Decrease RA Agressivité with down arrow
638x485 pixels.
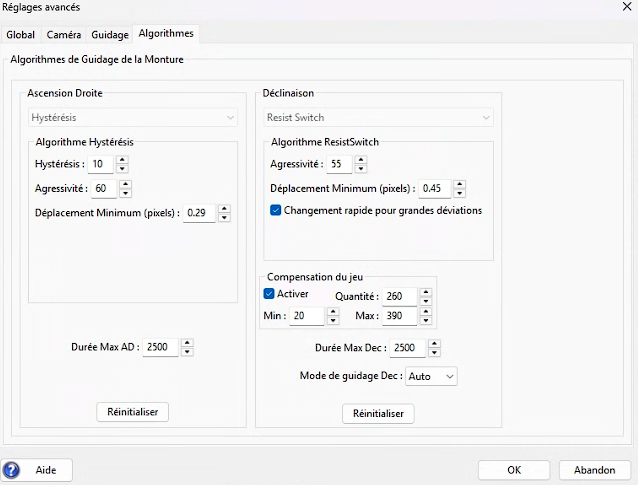coord(125,193)
